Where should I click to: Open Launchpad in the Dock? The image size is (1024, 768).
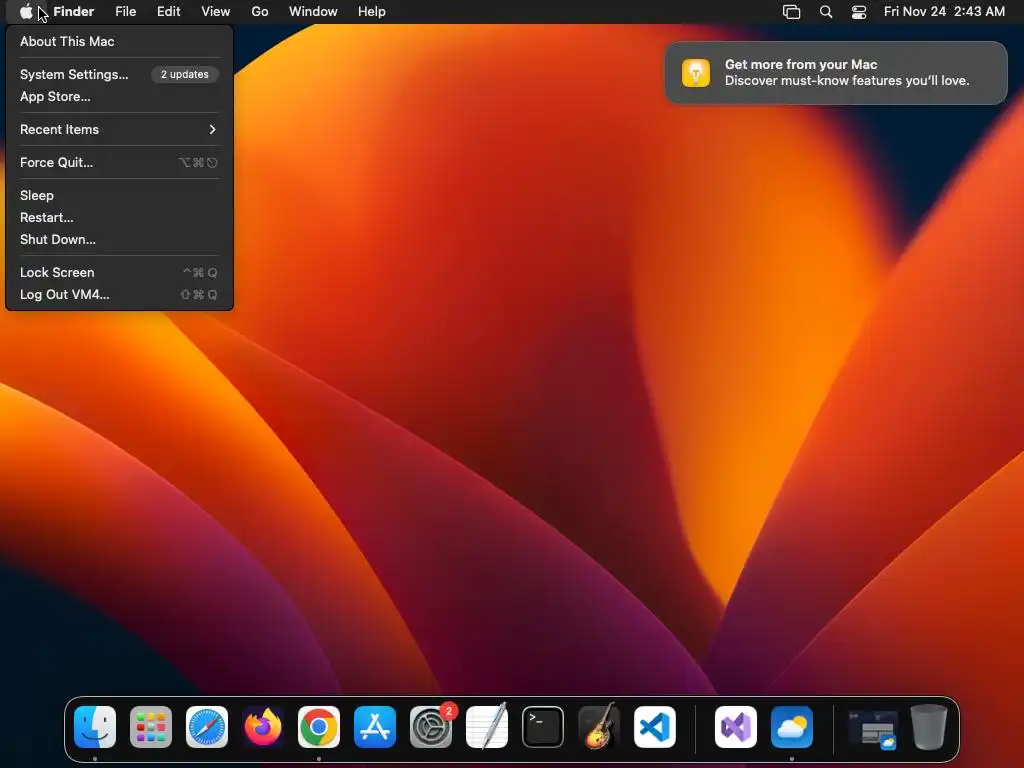click(x=151, y=727)
